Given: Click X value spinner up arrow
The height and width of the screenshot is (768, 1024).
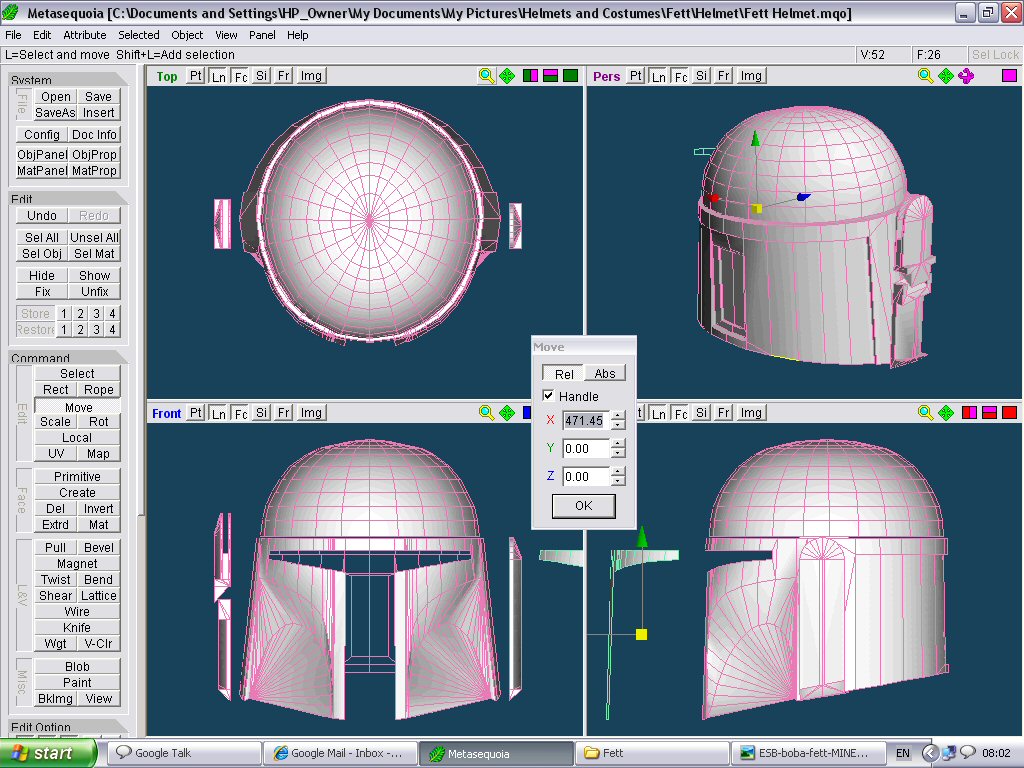Looking at the screenshot, I should click(618, 415).
